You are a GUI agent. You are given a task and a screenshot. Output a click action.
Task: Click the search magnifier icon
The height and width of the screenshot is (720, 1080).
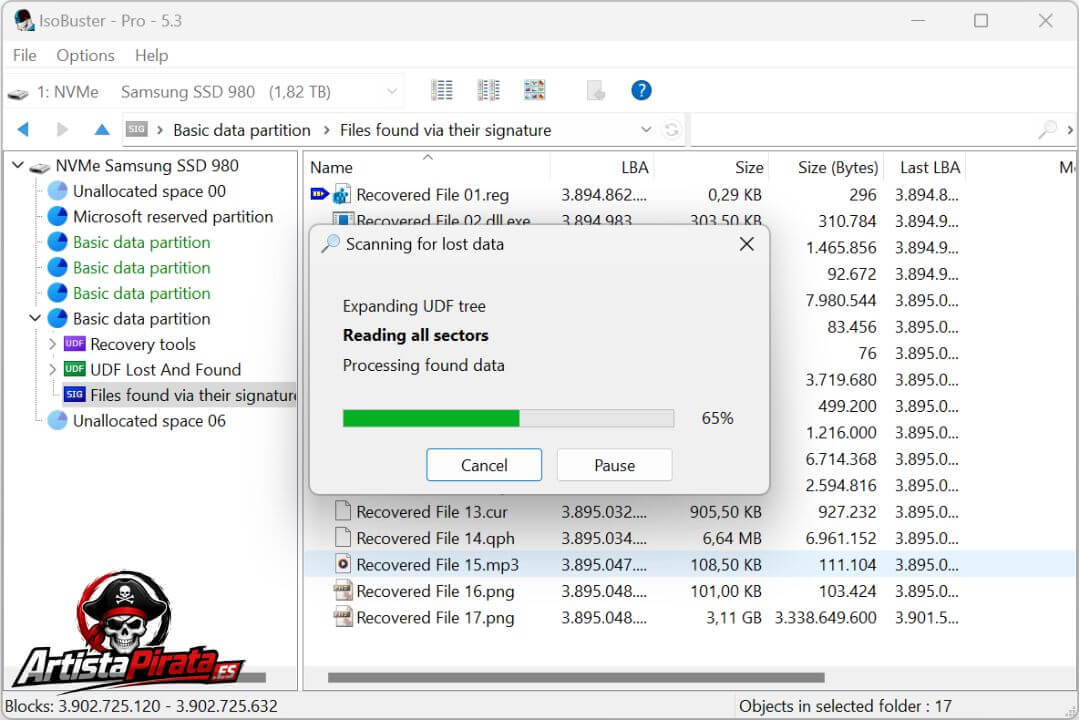pyautogui.click(x=1048, y=130)
